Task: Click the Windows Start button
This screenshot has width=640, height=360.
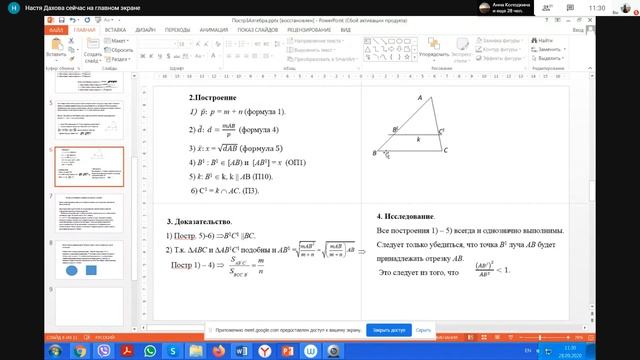Action: click(x=56, y=351)
